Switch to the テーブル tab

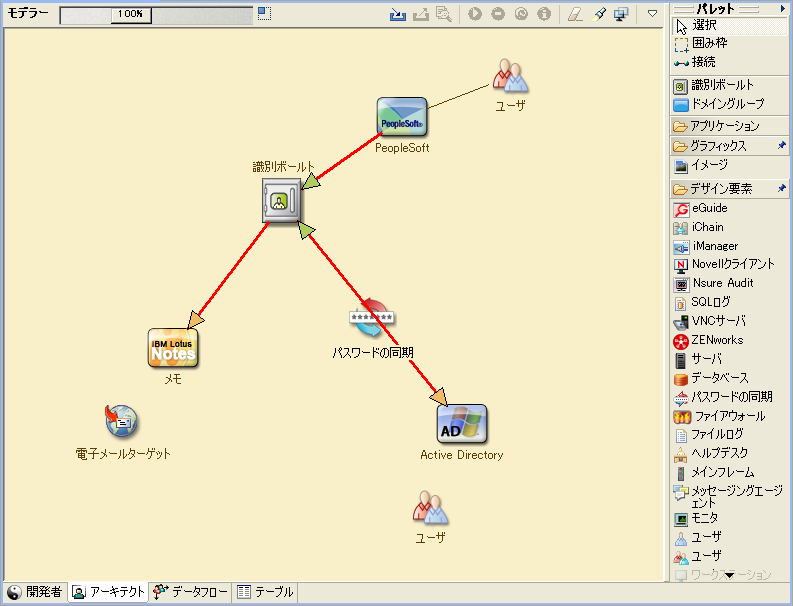pos(266,592)
